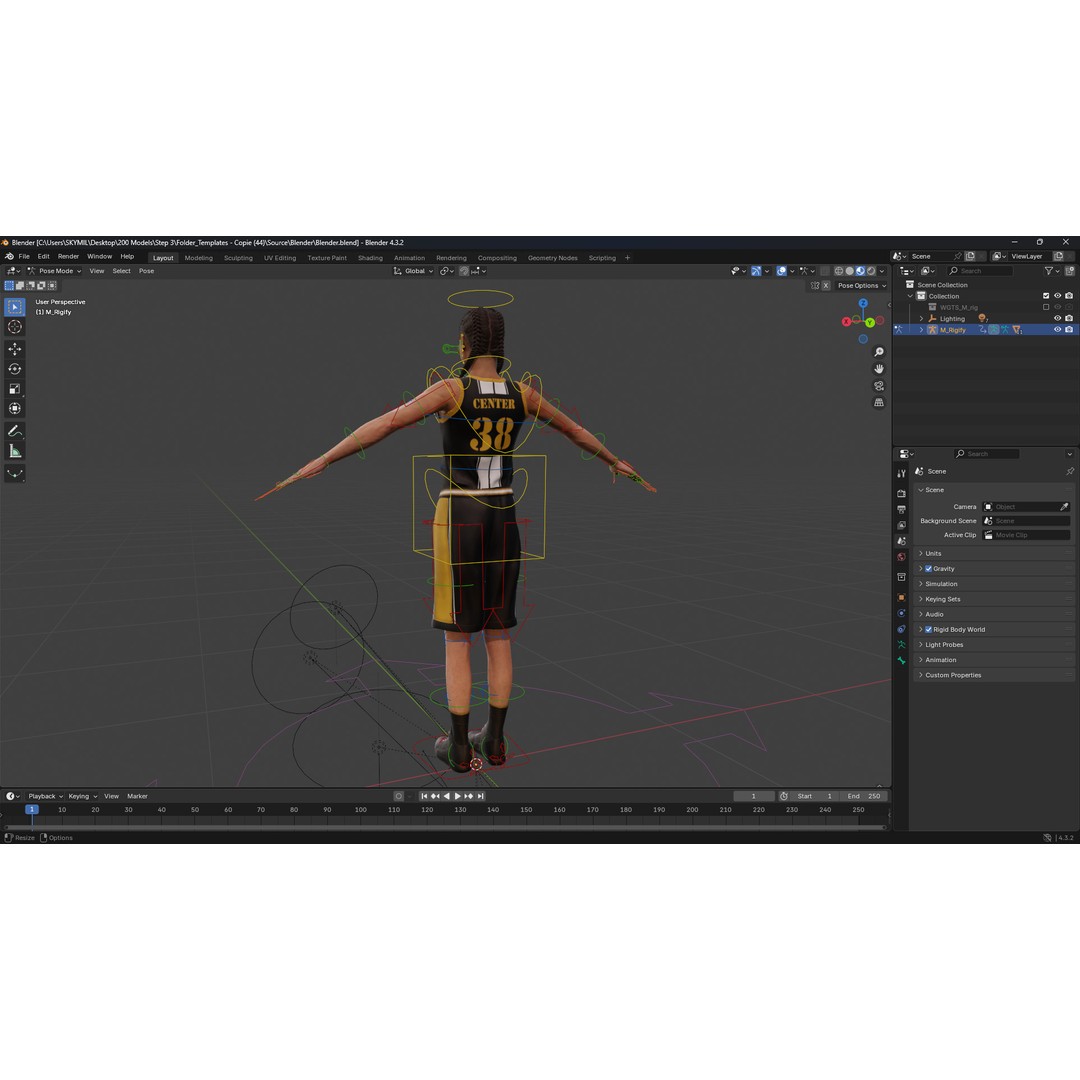
Task: Switch to rendered viewport shading
Action: pos(871,271)
